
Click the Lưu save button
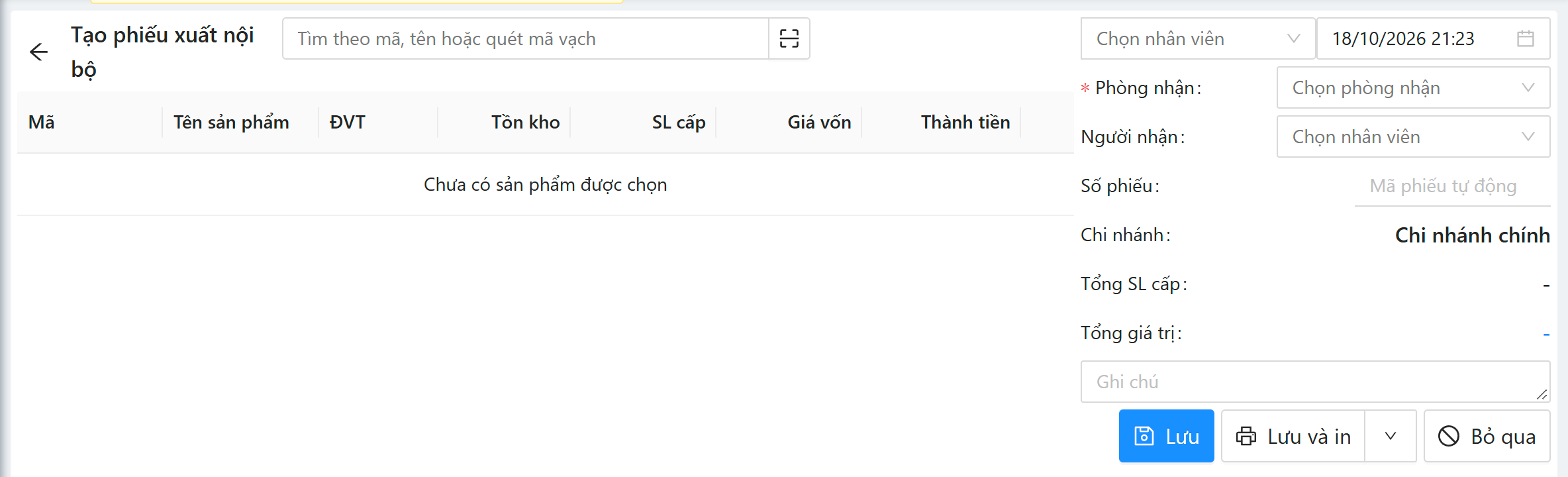(x=1166, y=436)
